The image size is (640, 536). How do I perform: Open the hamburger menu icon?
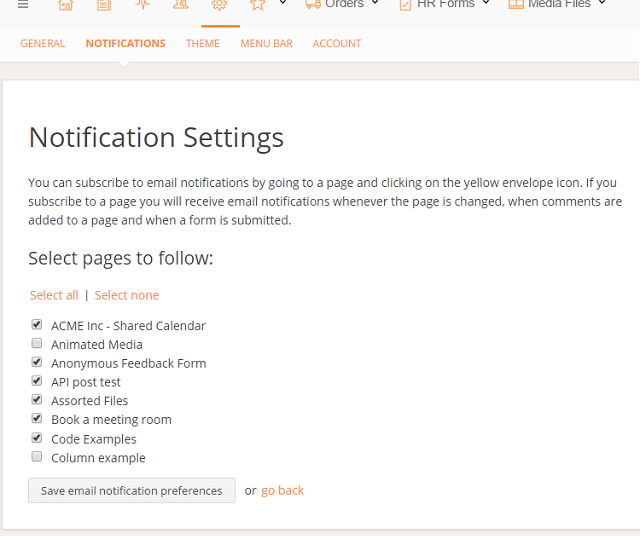click(23, 5)
